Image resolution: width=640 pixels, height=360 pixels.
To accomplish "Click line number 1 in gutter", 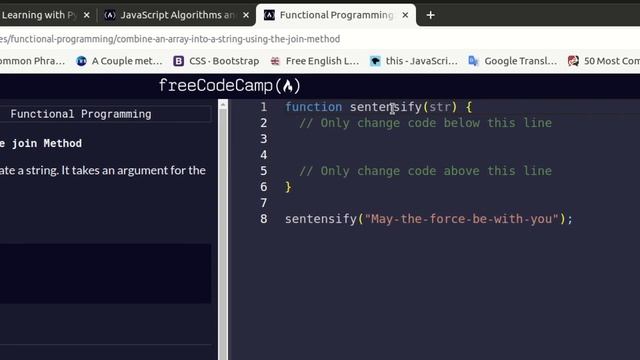I will click(264, 107).
